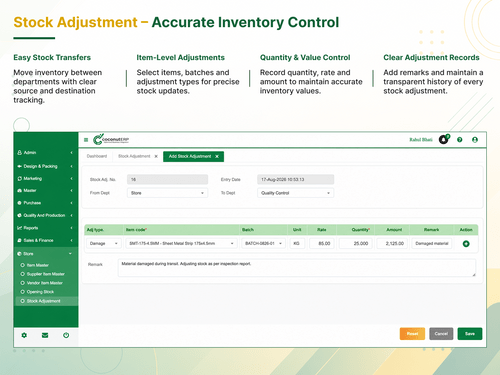Open the To Dept dropdown showing Quality Control
Image resolution: width=500 pixels, height=375 pixels.
[x=295, y=193]
